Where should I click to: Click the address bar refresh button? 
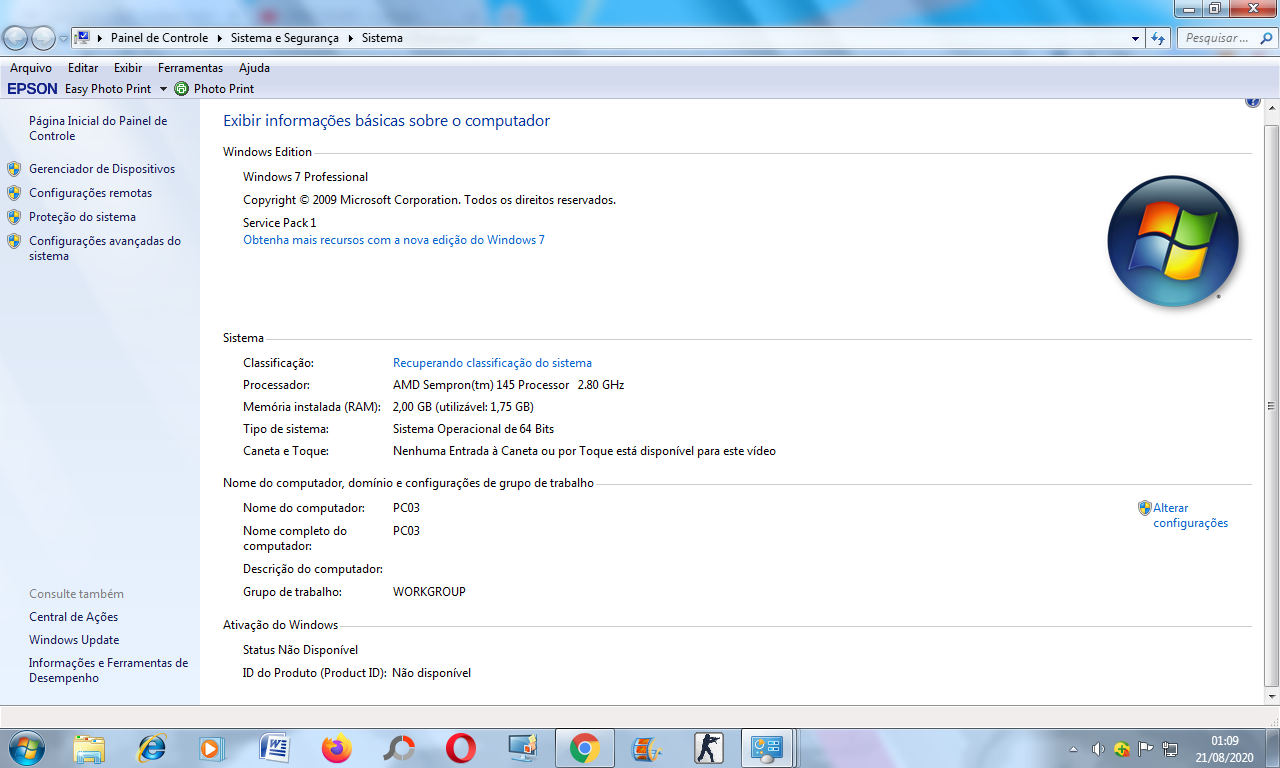[x=1158, y=39]
